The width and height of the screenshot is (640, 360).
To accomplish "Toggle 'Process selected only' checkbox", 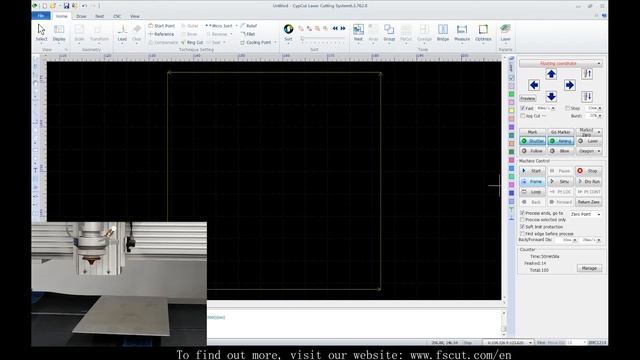I will coord(522,220).
